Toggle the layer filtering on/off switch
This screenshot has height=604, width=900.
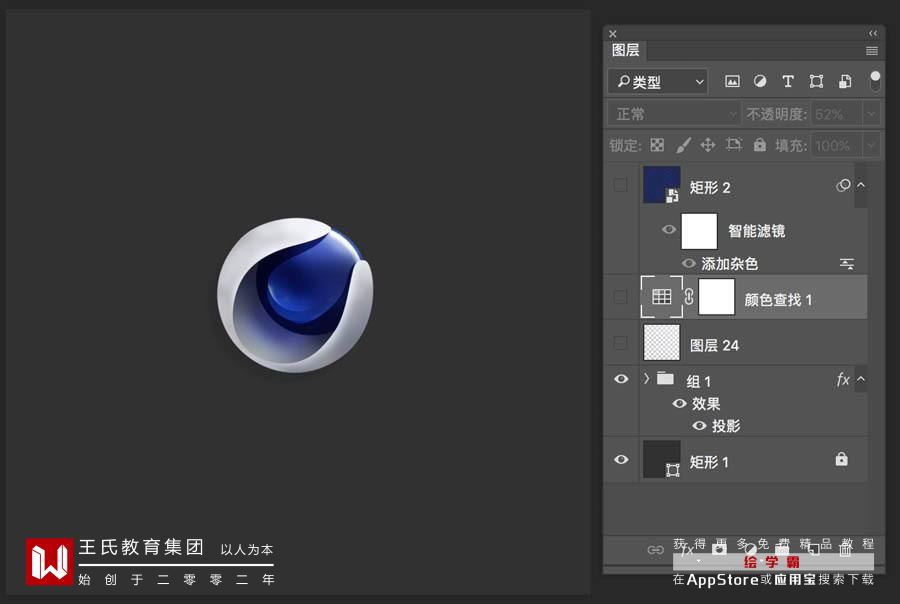875,81
